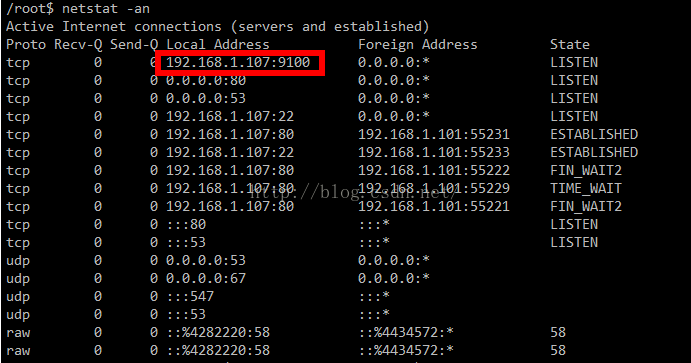Click FIN_WAIT2 state in the 55221 row
Screen dimensions: 691x363
click(x=586, y=207)
